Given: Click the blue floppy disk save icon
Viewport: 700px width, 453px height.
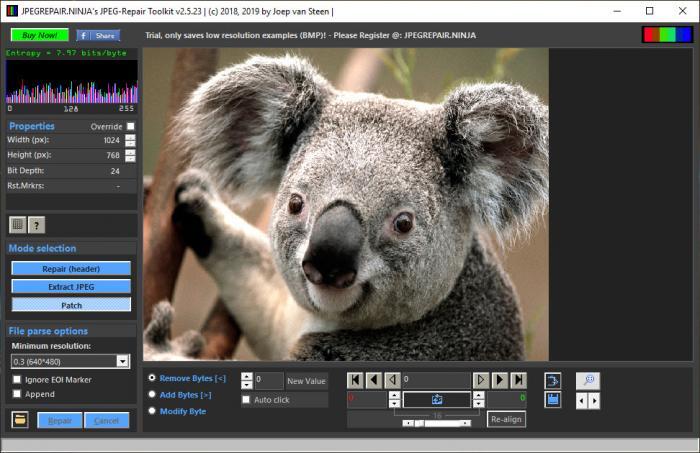Looking at the screenshot, I should pyautogui.click(x=553, y=400).
